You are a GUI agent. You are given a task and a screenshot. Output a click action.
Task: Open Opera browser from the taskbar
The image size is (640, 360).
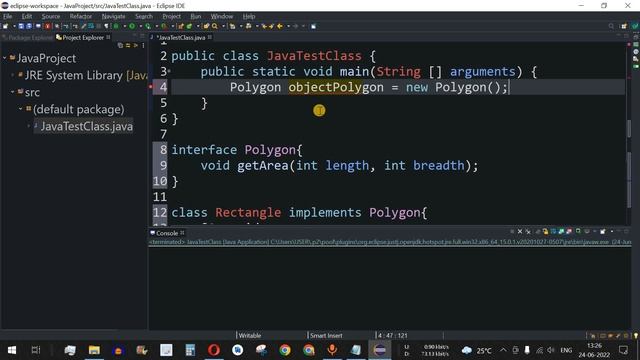[214, 350]
